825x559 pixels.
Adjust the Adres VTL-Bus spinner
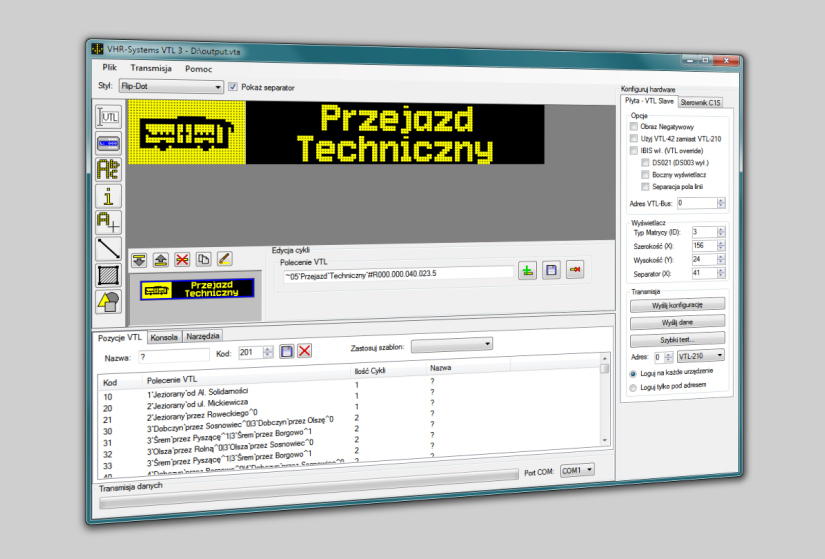click(x=721, y=203)
